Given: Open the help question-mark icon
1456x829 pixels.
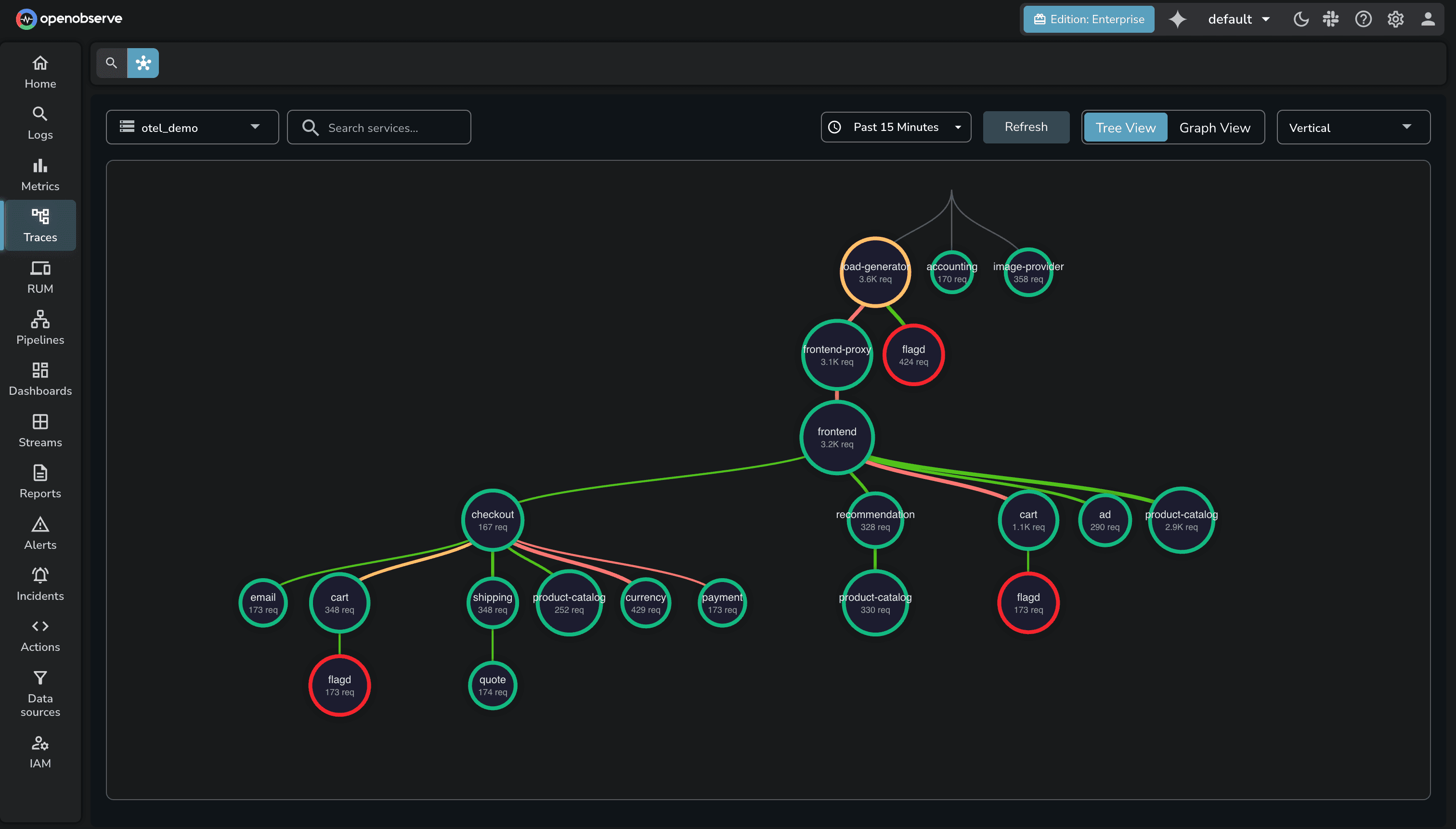Looking at the screenshot, I should click(1363, 19).
